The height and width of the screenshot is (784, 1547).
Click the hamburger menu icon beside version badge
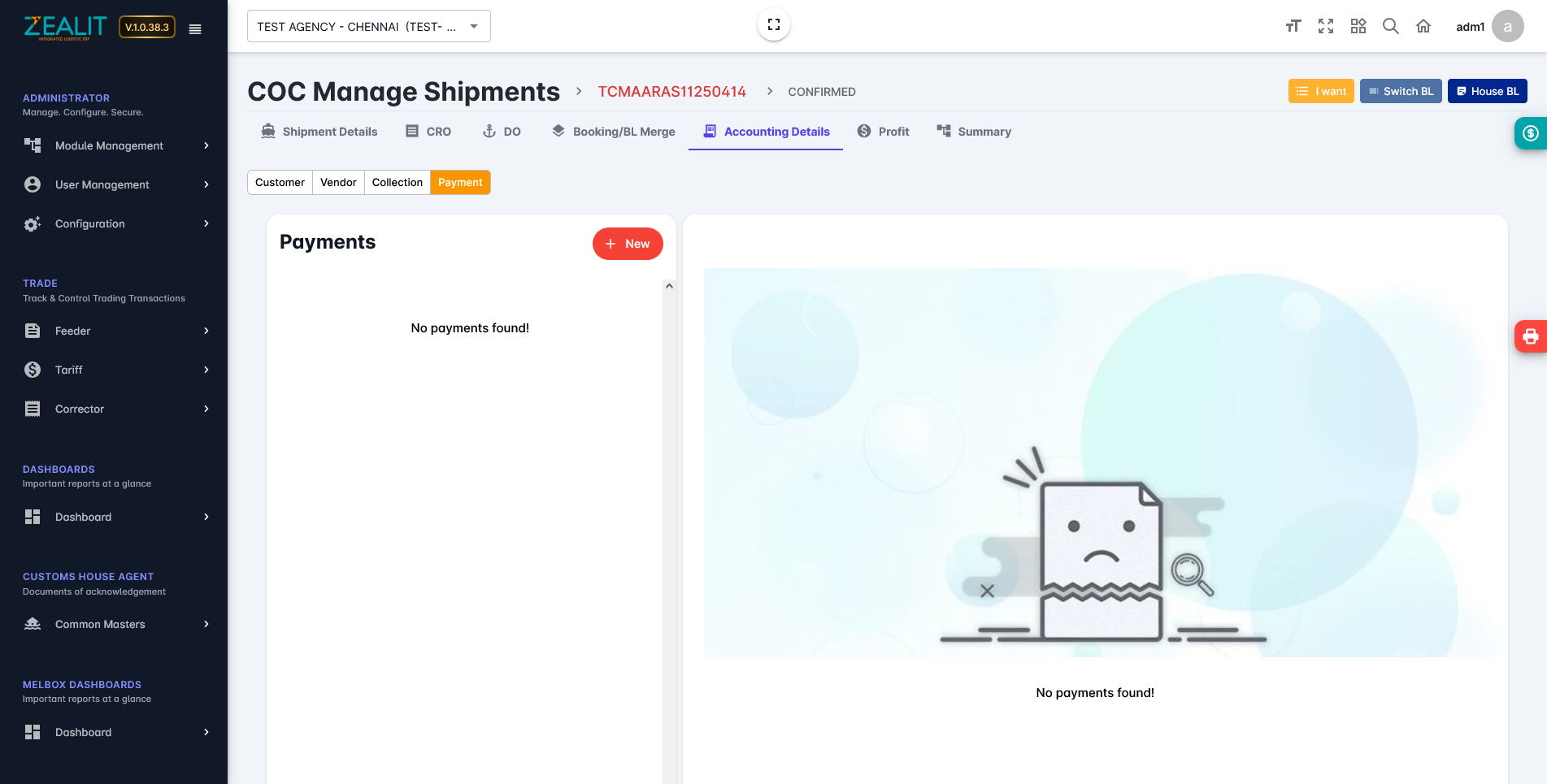[195, 28]
